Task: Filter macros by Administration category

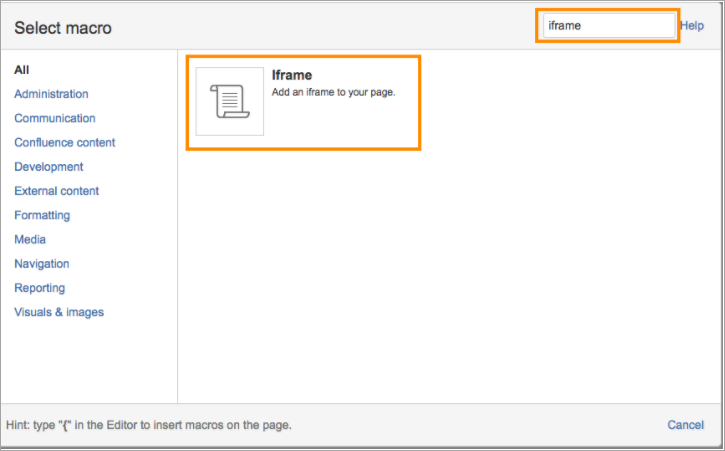Action: coord(51,94)
